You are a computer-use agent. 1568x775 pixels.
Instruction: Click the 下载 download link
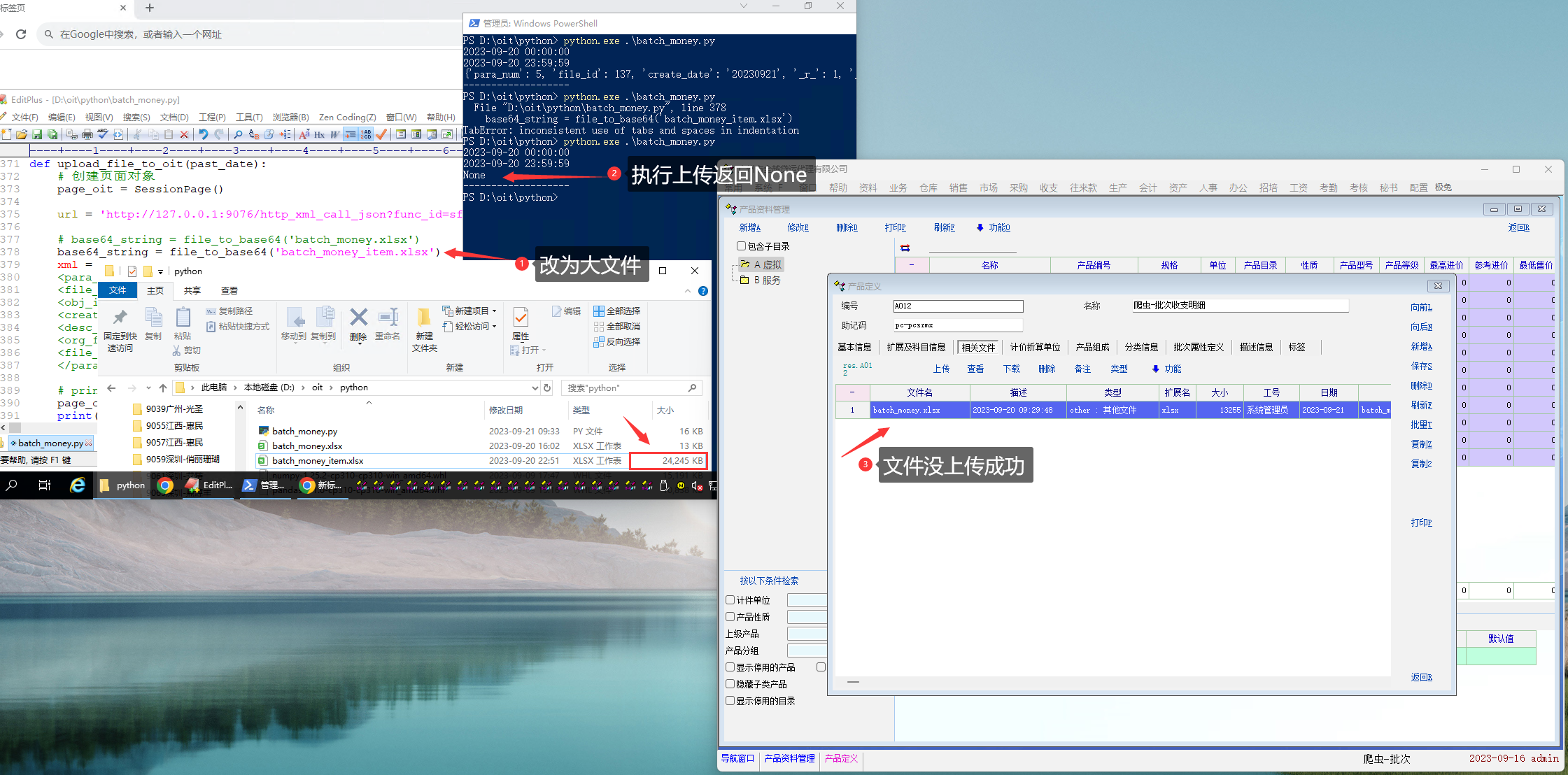pyautogui.click(x=1011, y=369)
